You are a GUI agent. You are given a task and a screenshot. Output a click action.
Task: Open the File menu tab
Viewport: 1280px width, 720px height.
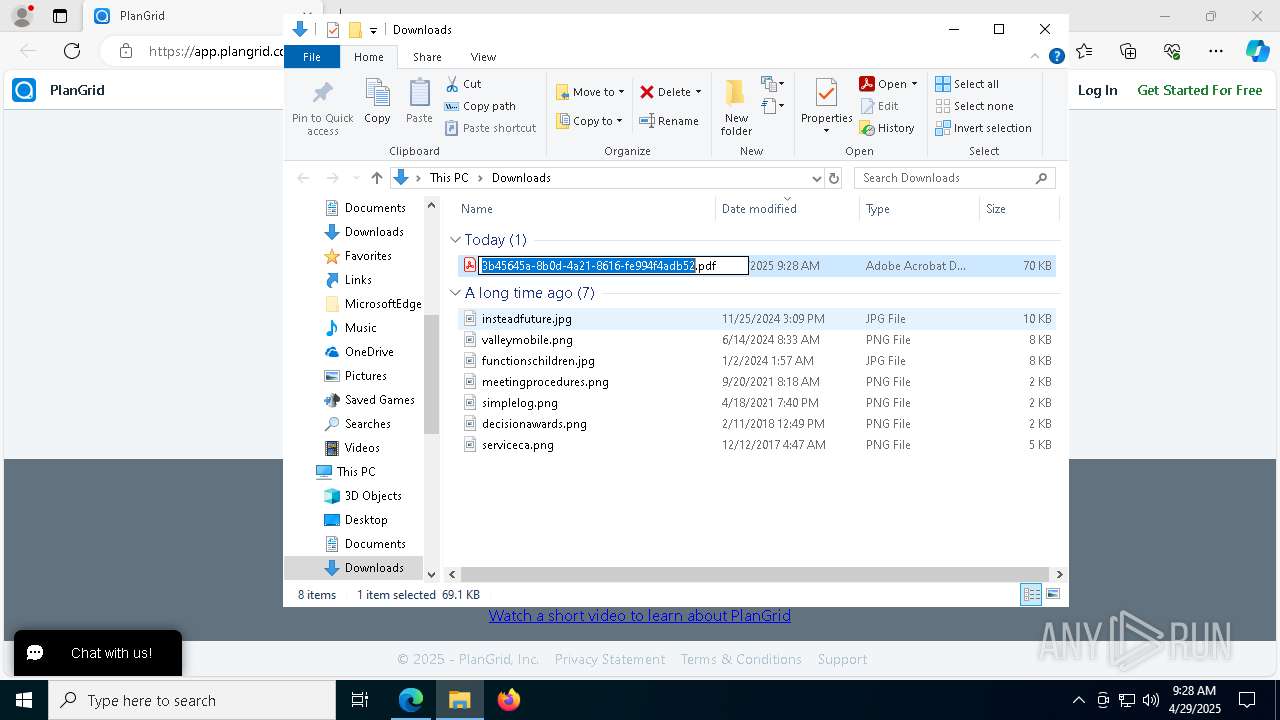pyautogui.click(x=312, y=57)
